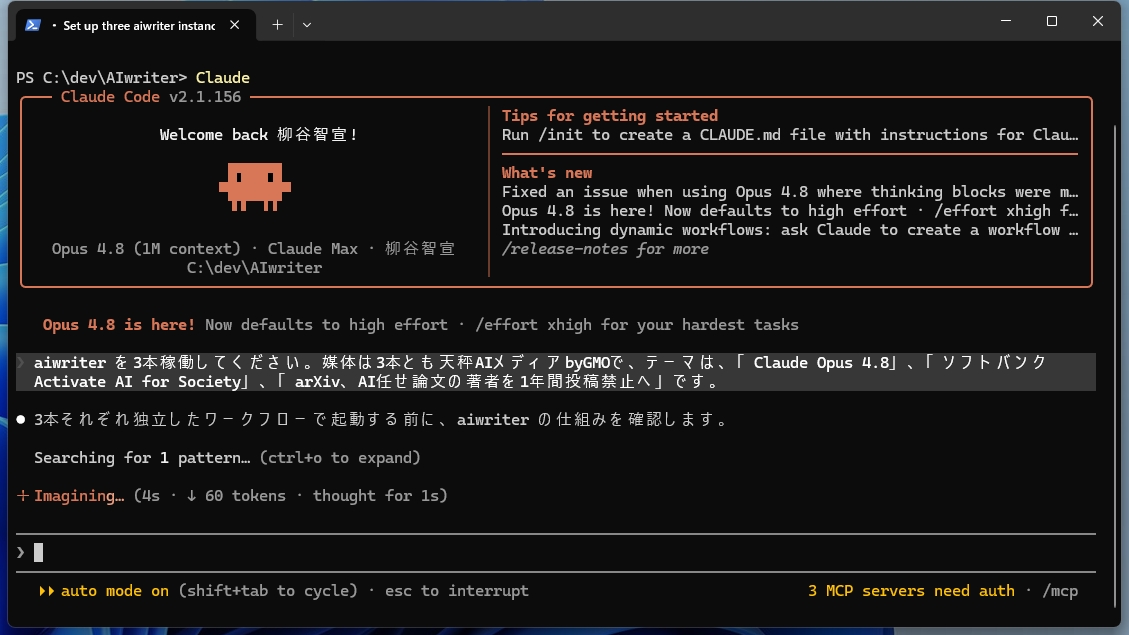Open a new terminal tab with plus
1129x635 pixels.
point(277,25)
